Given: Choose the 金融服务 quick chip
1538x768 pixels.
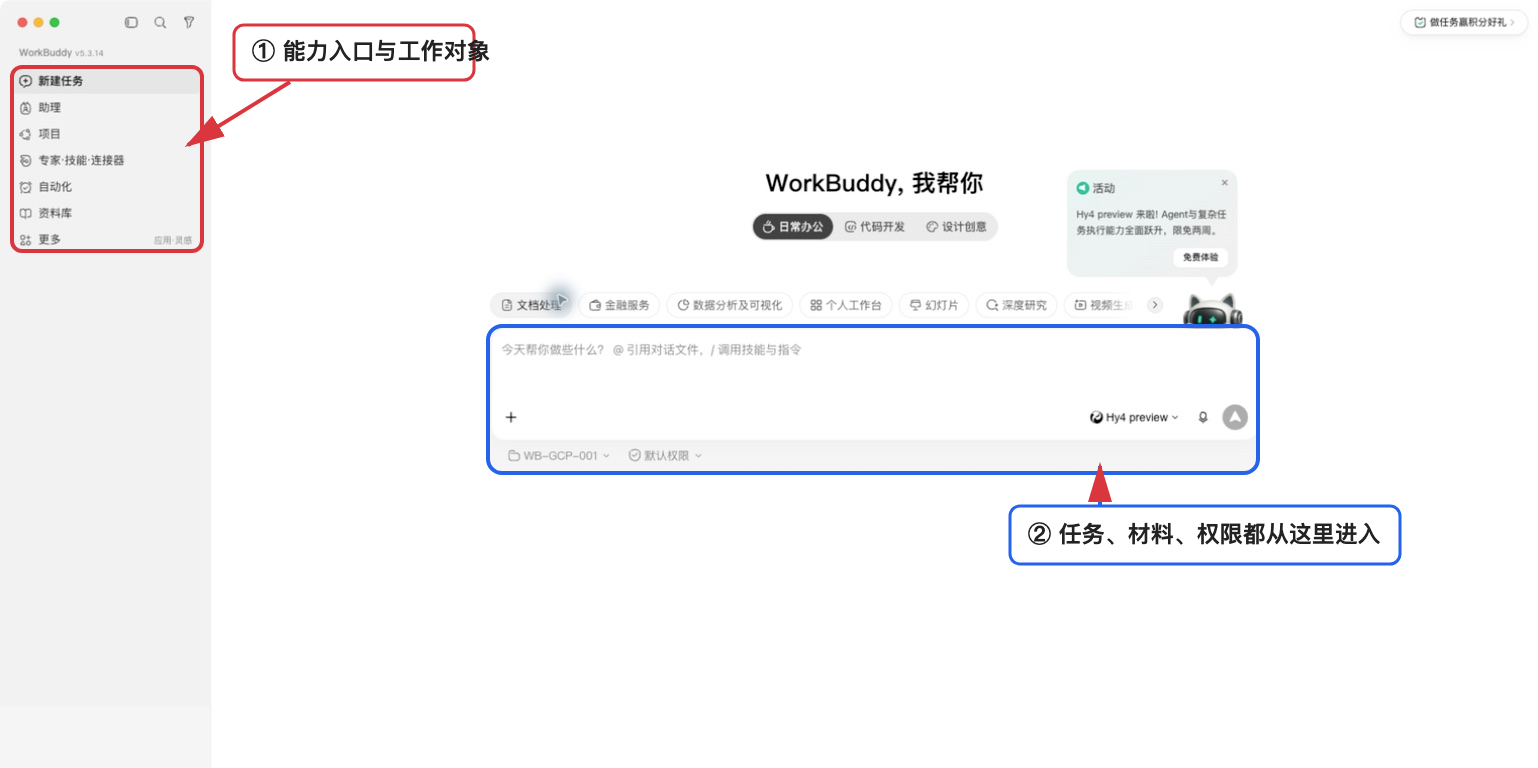Looking at the screenshot, I should pos(619,305).
